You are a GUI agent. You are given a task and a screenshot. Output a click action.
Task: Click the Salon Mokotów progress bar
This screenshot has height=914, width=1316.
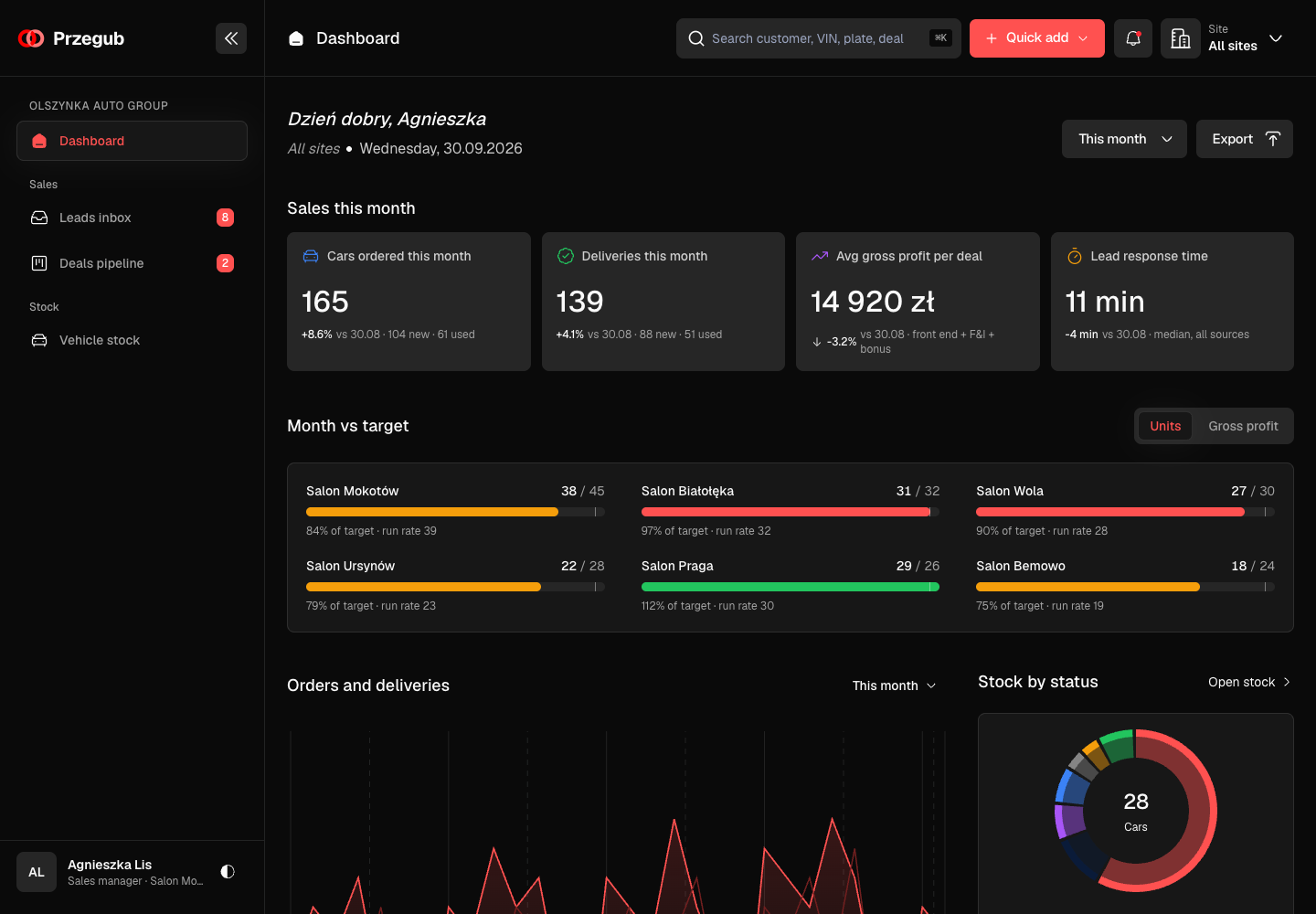tap(455, 512)
